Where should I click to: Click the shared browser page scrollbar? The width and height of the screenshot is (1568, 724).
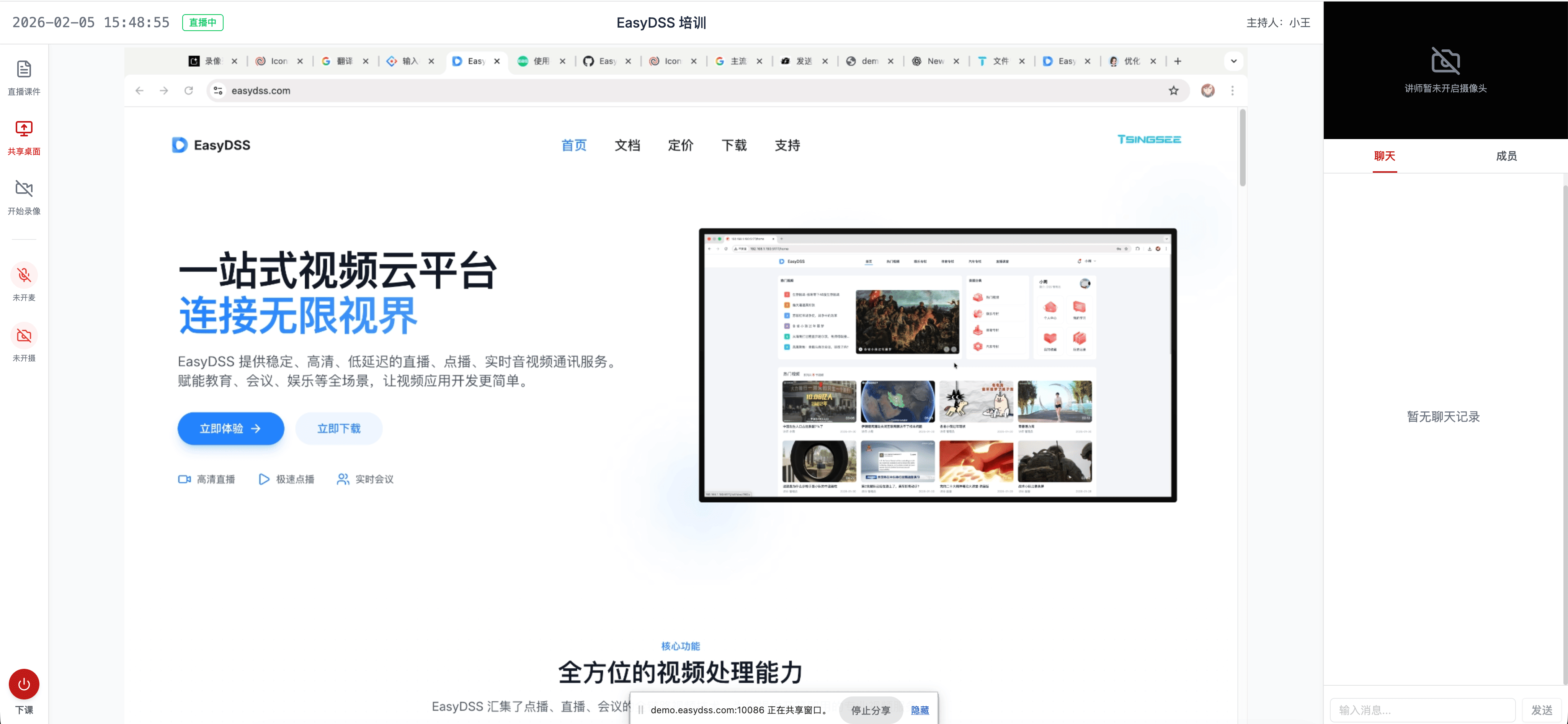pyautogui.click(x=1242, y=147)
